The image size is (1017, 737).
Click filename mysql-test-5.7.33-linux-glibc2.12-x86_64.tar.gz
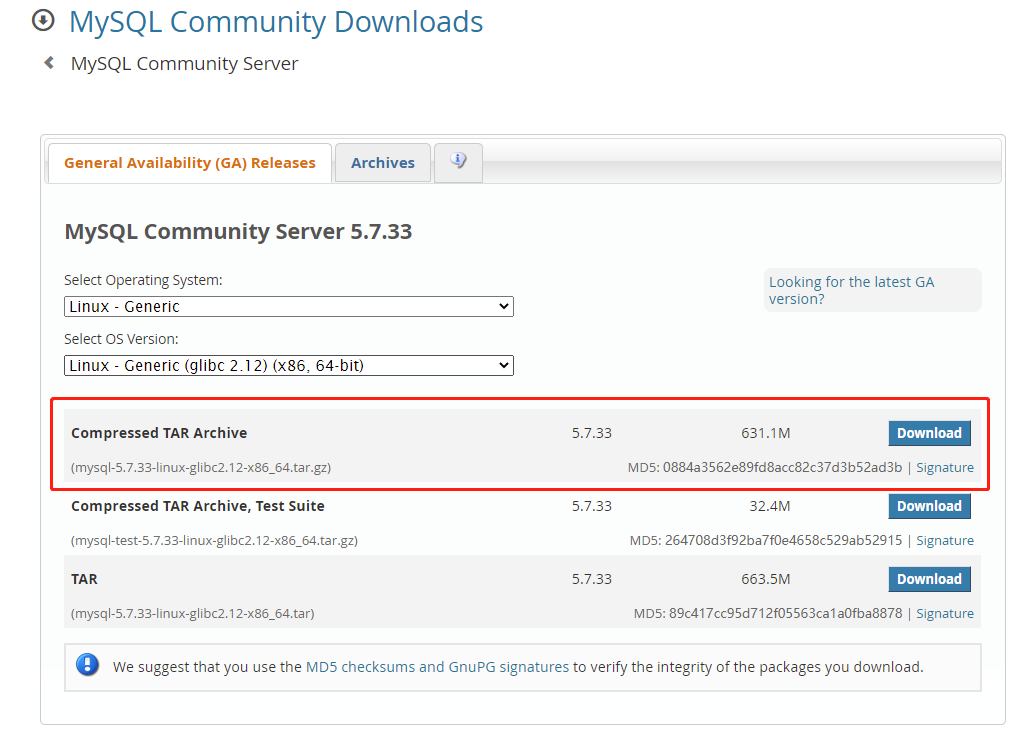(x=214, y=540)
